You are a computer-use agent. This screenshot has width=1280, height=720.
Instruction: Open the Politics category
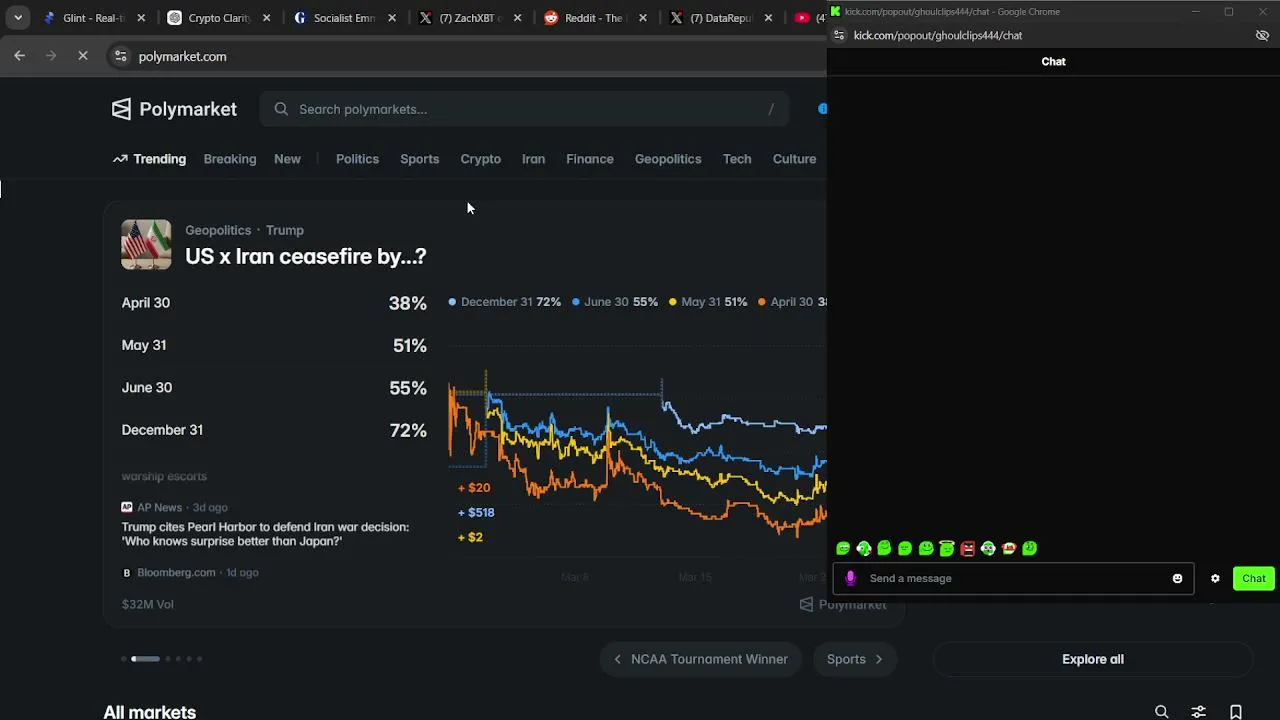[x=357, y=159]
